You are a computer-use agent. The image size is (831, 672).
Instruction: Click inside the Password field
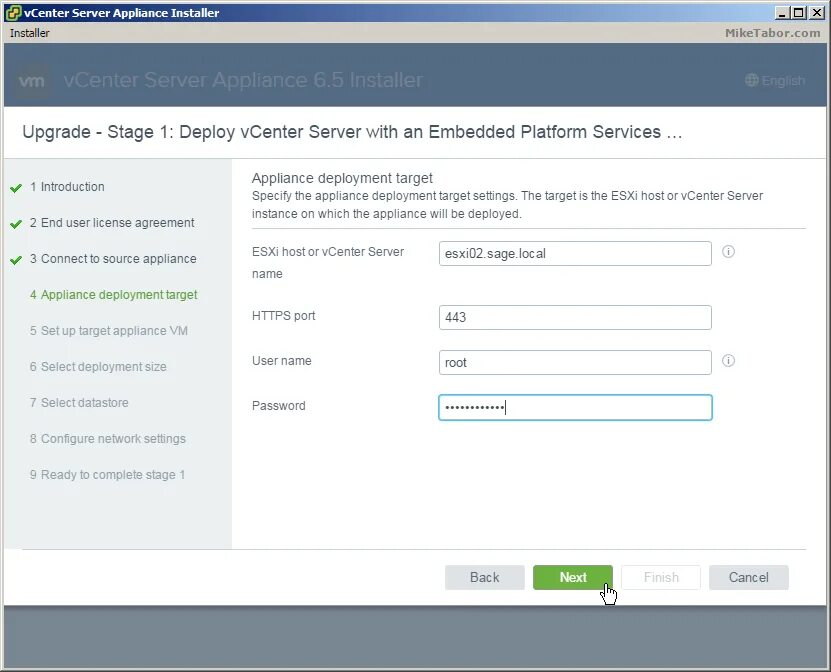click(575, 408)
